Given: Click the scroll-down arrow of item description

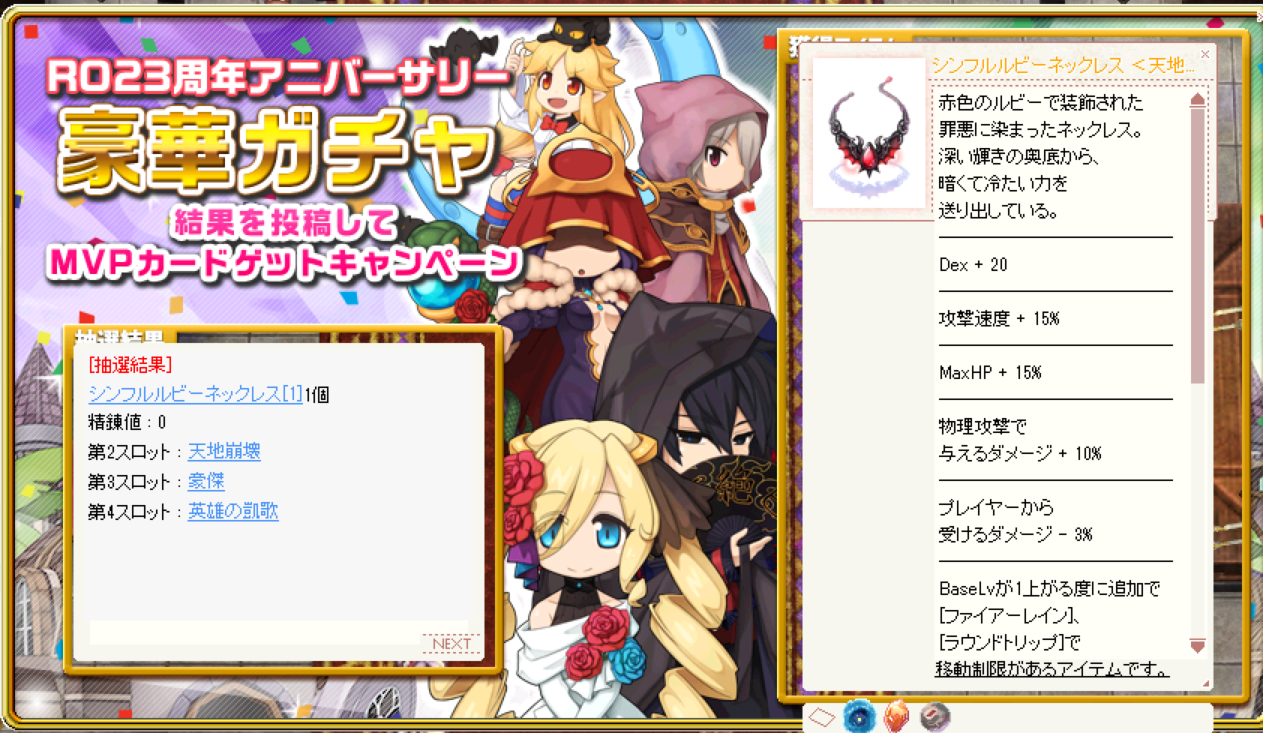Looking at the screenshot, I should 1197,646.
